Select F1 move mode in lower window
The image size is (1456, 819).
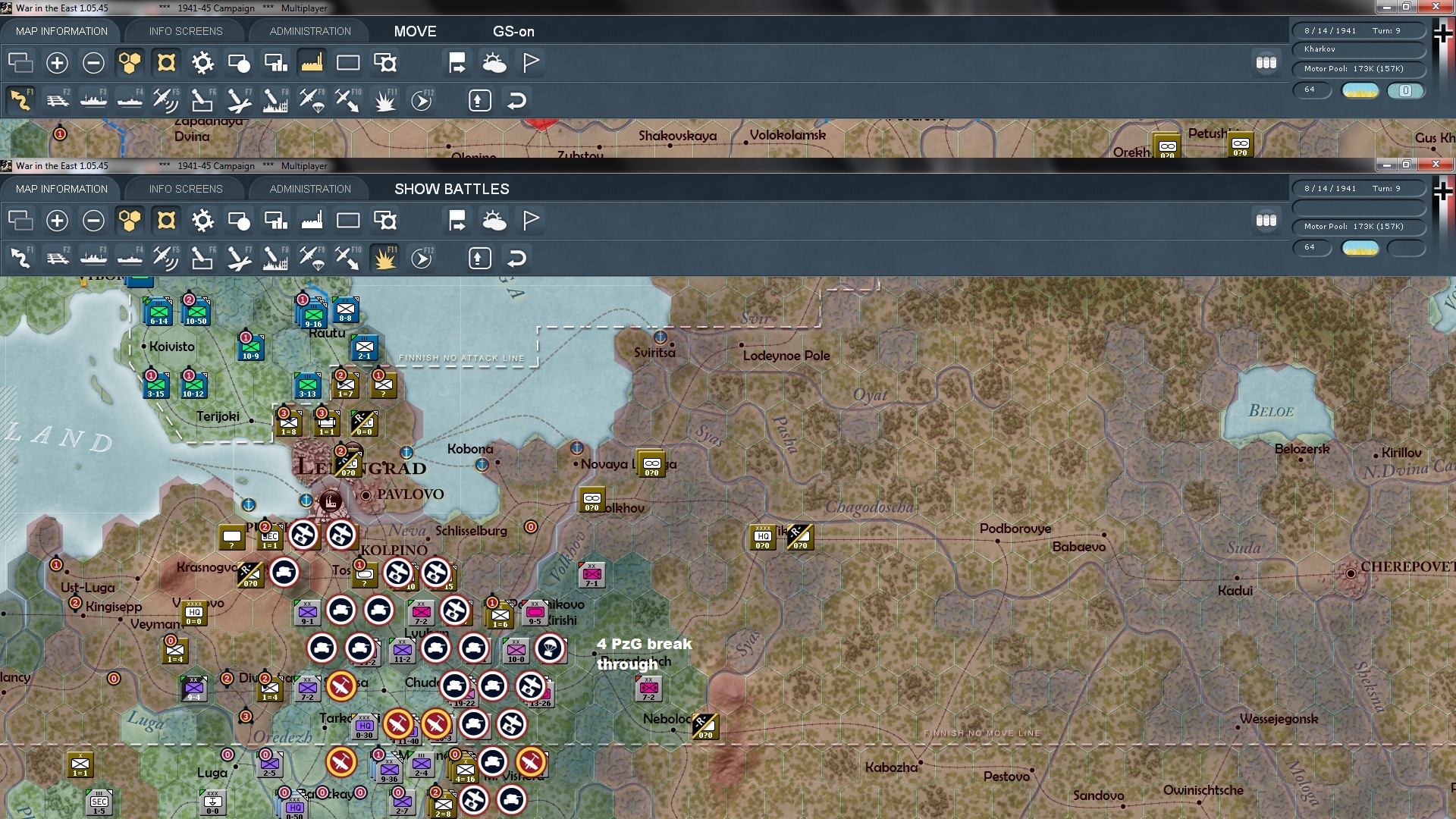(x=20, y=258)
